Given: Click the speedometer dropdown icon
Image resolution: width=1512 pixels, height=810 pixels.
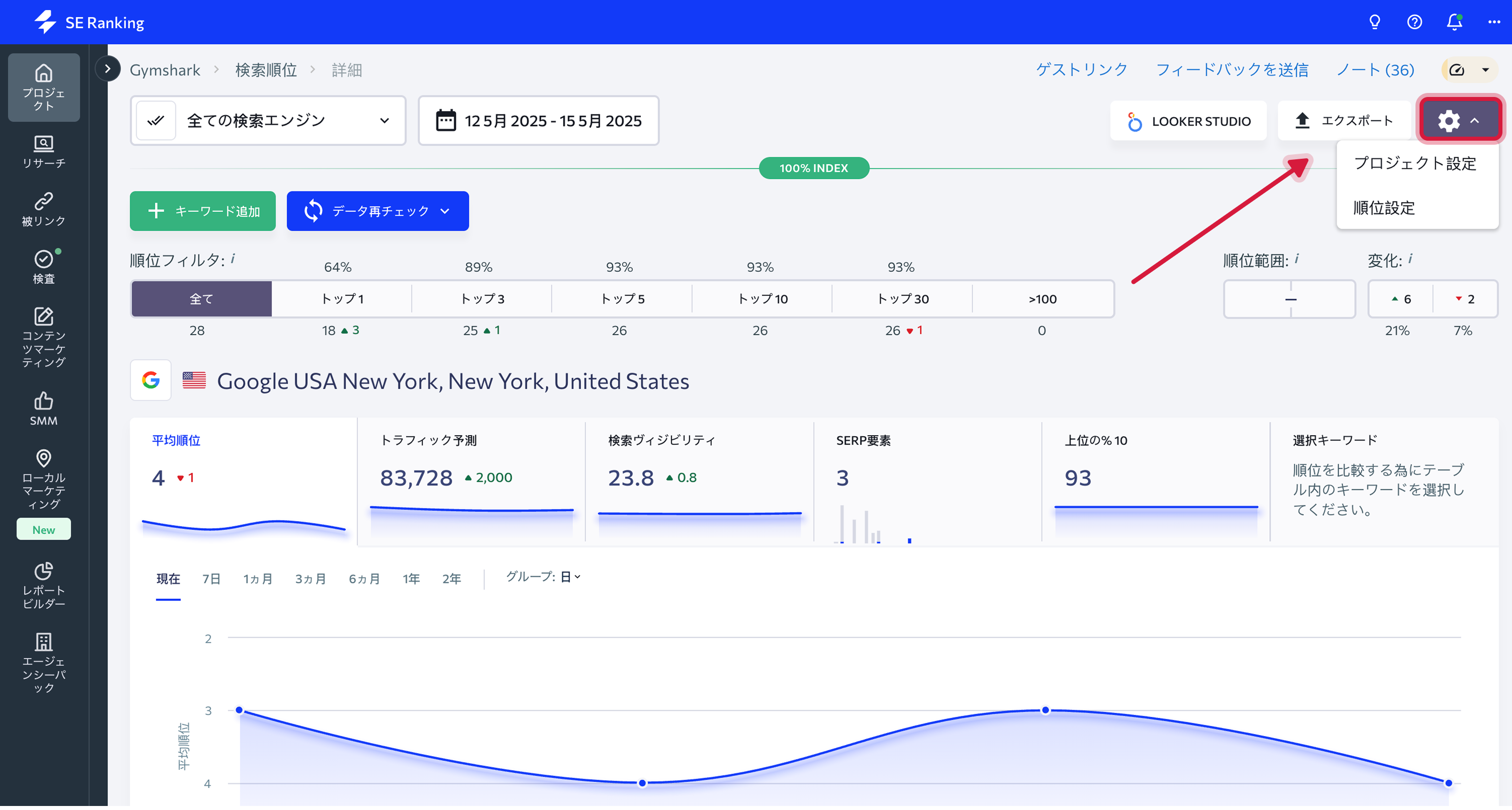Looking at the screenshot, I should click(x=1470, y=70).
